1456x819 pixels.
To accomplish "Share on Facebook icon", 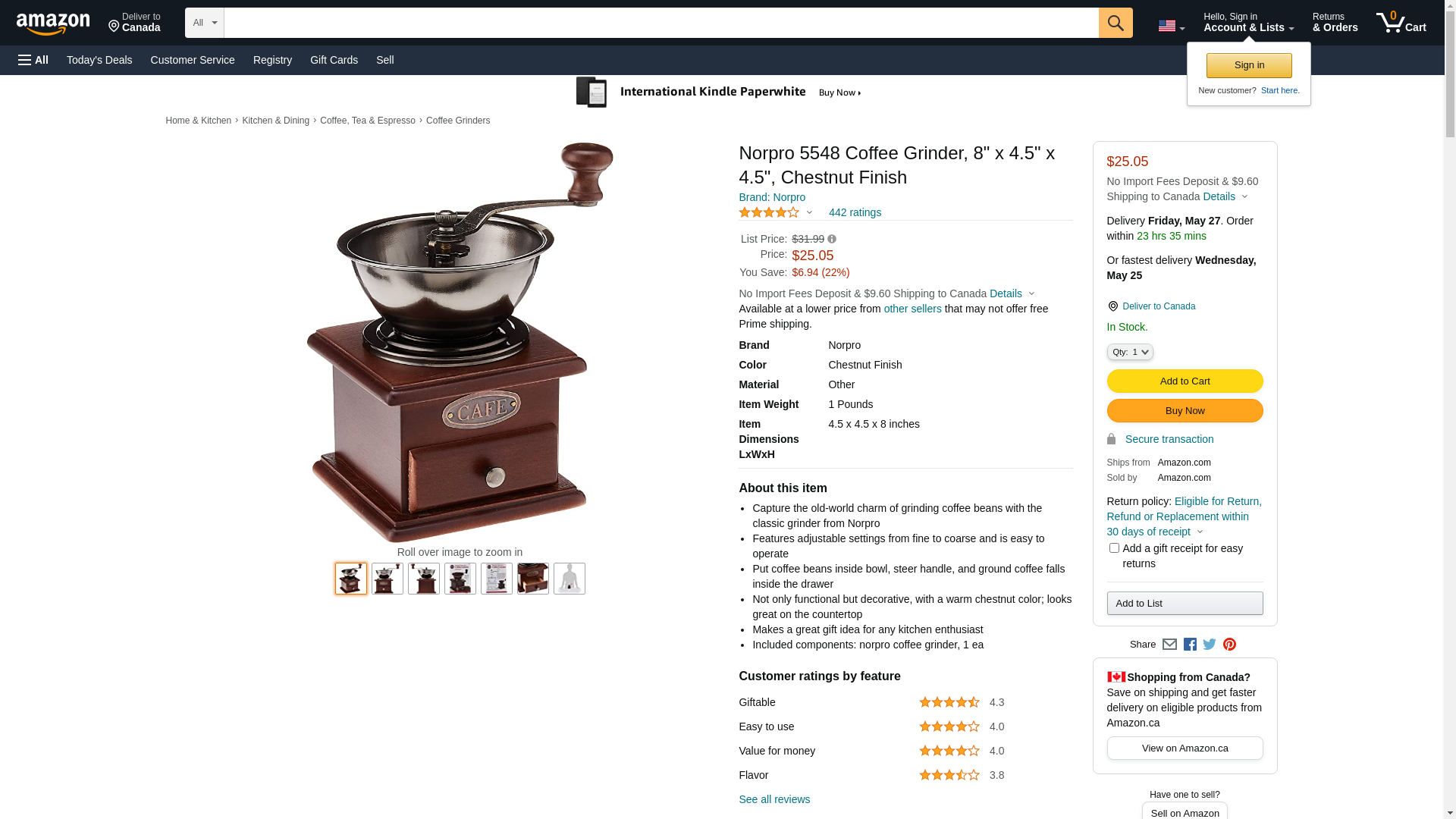I will pyautogui.click(x=1190, y=645).
